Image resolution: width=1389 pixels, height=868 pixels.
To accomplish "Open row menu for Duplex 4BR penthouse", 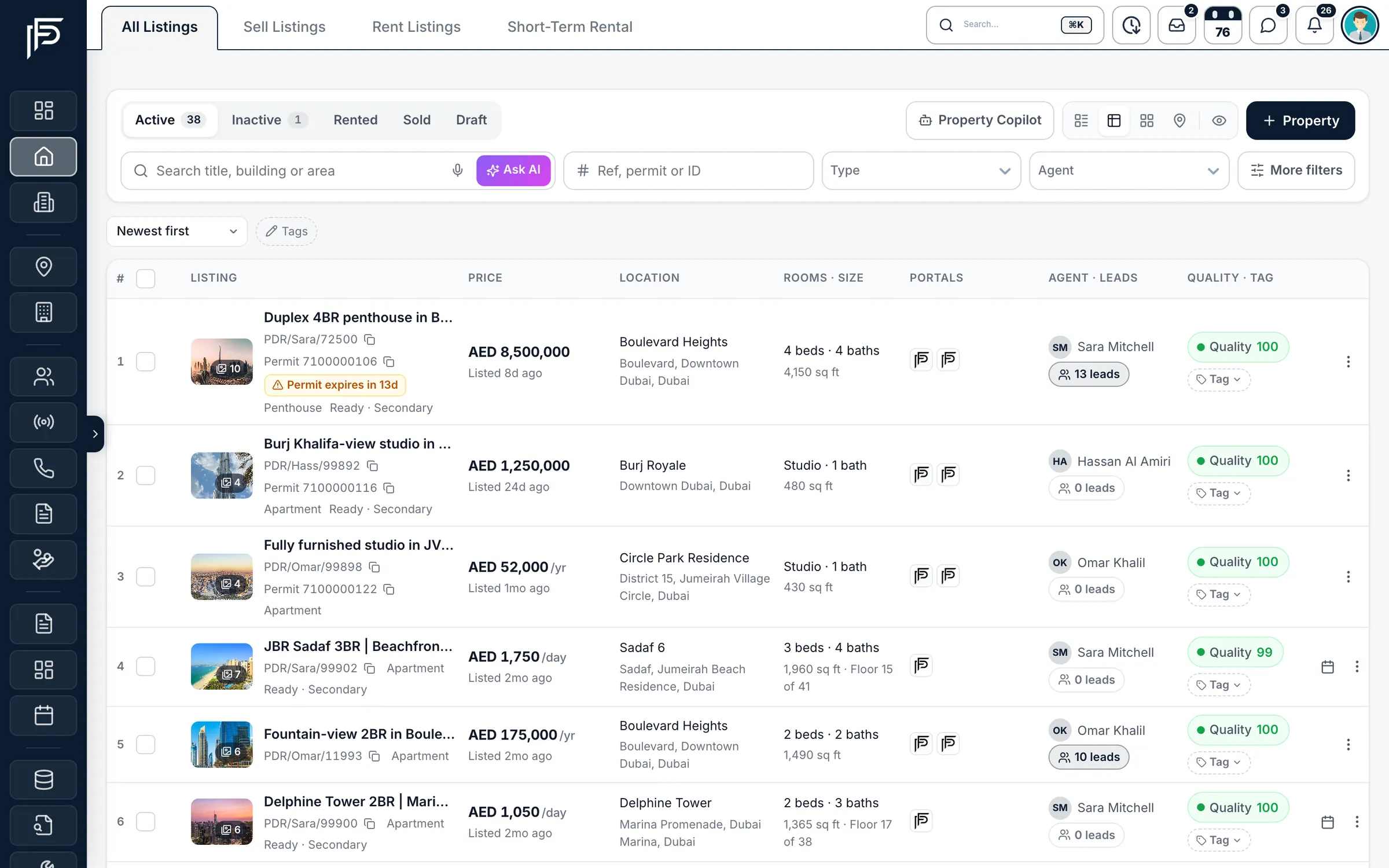I will [x=1348, y=362].
